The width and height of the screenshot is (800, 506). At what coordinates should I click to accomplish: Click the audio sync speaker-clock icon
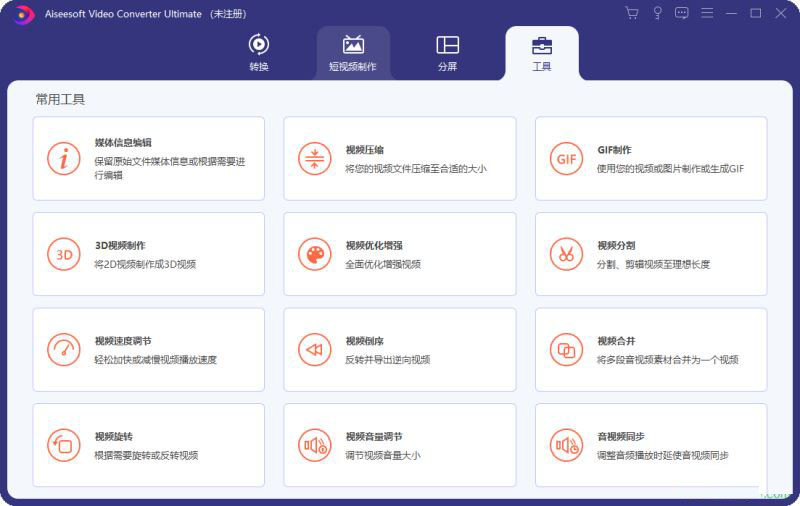click(x=566, y=445)
